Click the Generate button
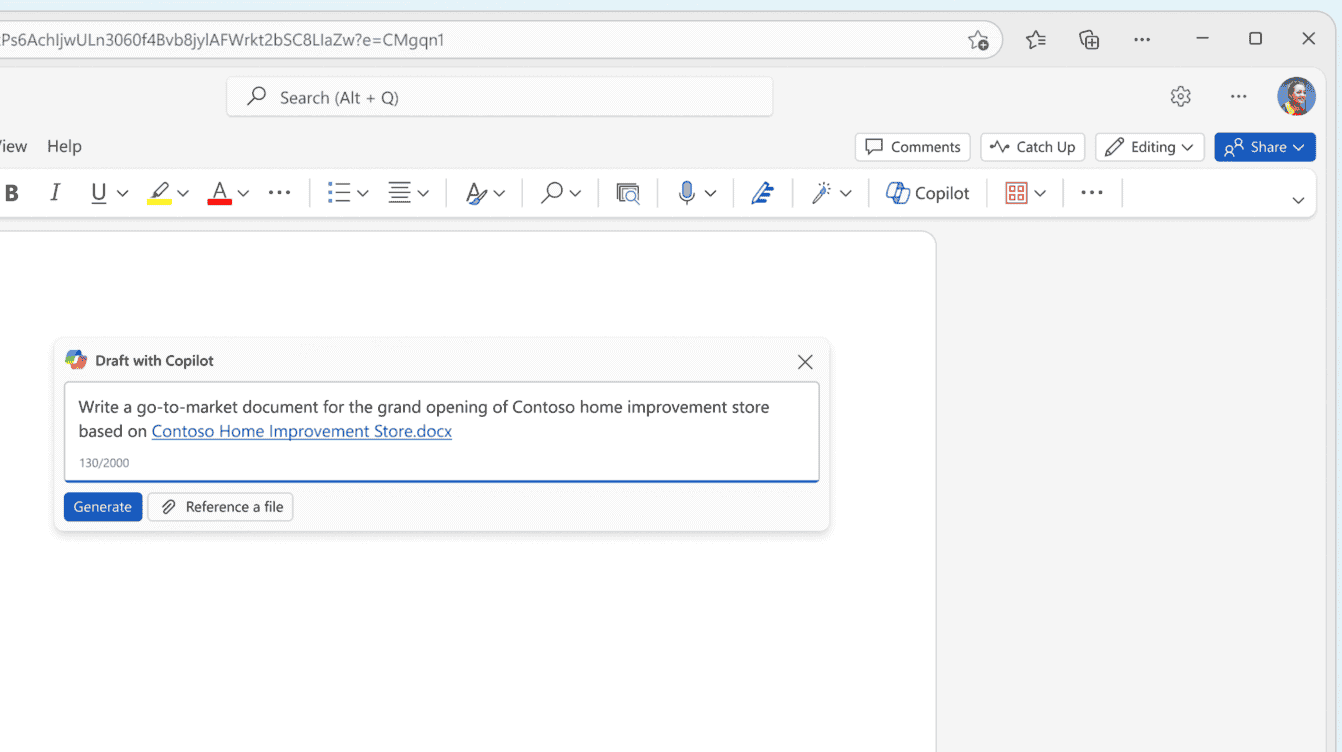The width and height of the screenshot is (1342, 752). tap(102, 506)
